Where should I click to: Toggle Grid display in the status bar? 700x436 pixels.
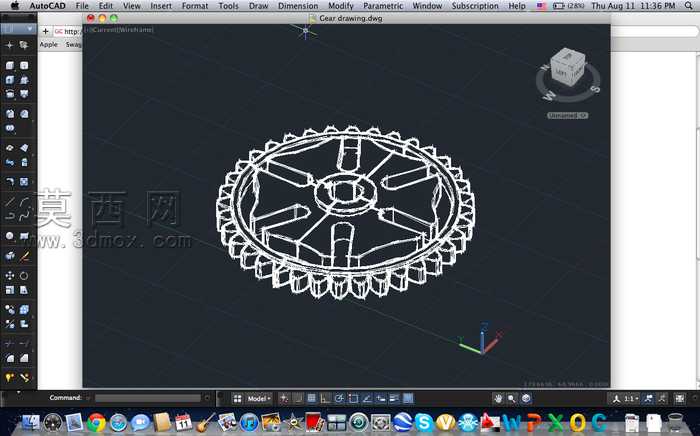pyautogui.click(x=312, y=399)
